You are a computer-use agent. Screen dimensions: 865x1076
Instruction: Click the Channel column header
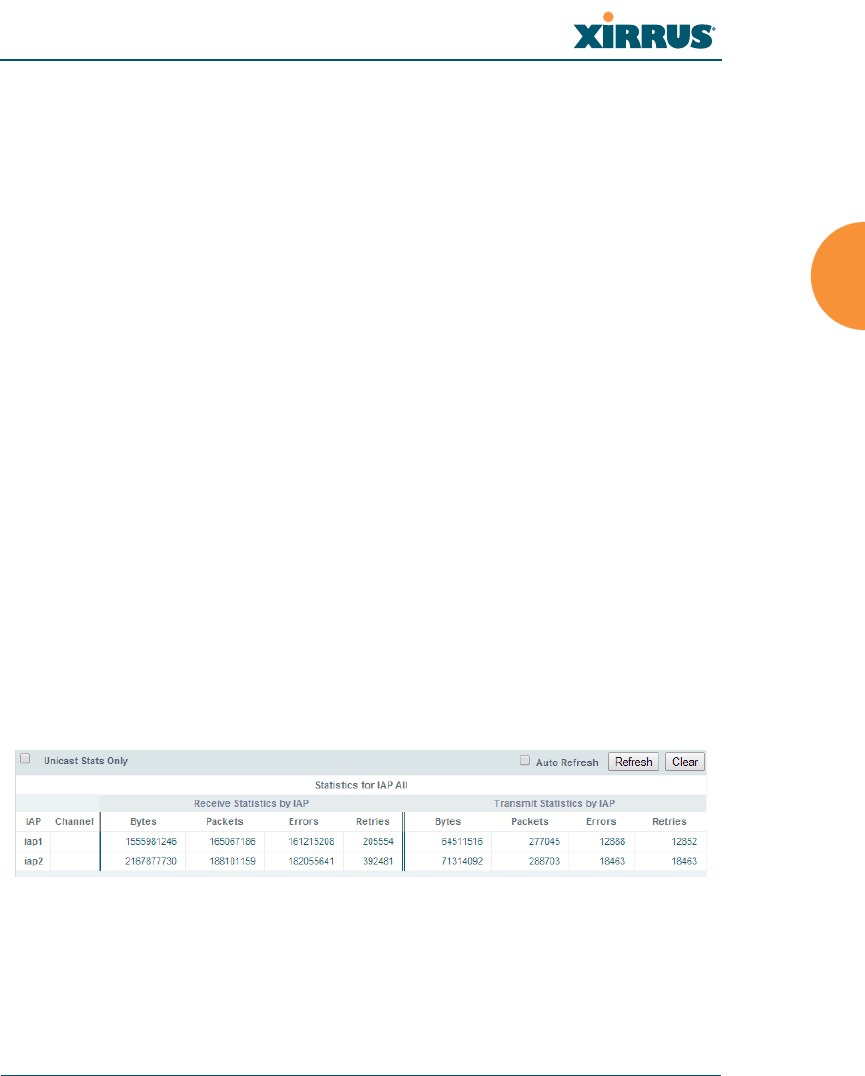click(x=74, y=821)
